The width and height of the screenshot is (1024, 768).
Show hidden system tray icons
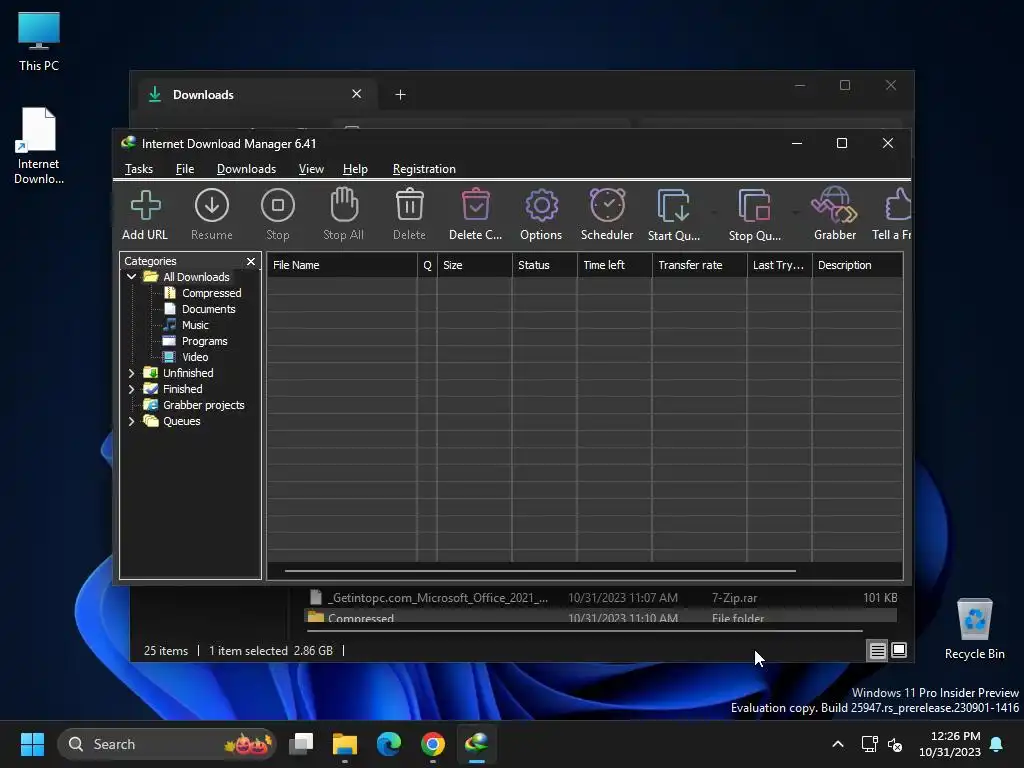pos(838,744)
